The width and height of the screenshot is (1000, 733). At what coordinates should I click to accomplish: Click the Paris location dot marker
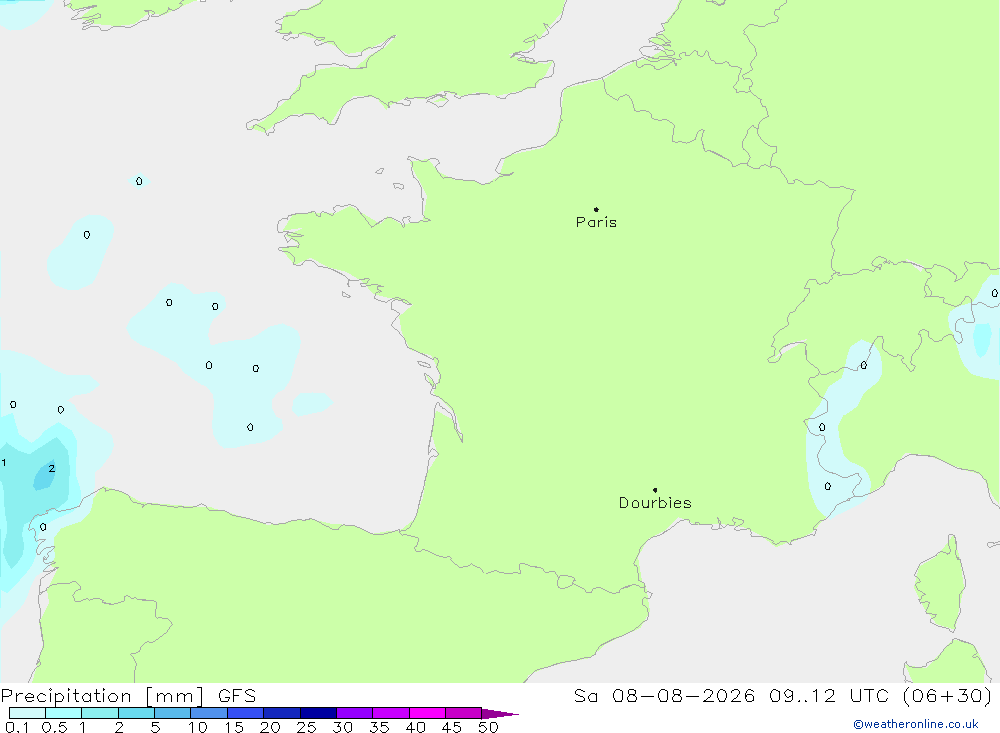click(x=596, y=209)
